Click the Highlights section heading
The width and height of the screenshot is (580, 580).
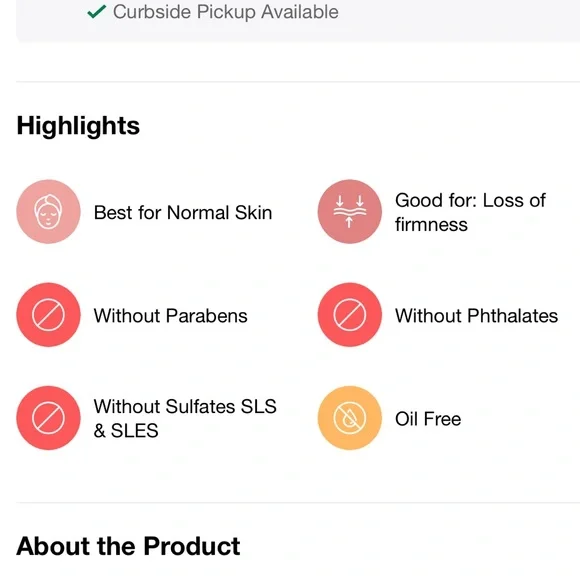(x=78, y=126)
